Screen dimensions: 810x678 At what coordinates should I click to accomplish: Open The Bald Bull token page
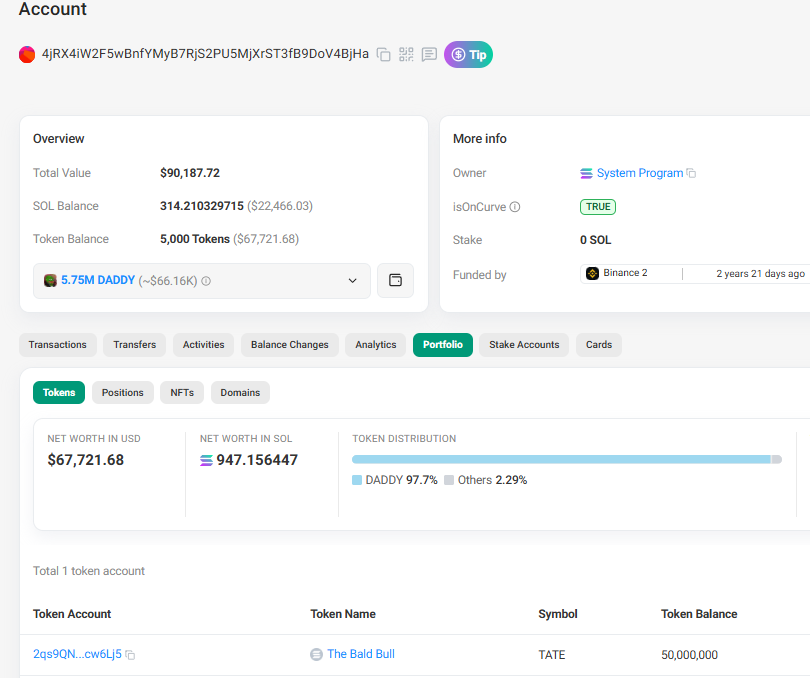[x=361, y=654]
